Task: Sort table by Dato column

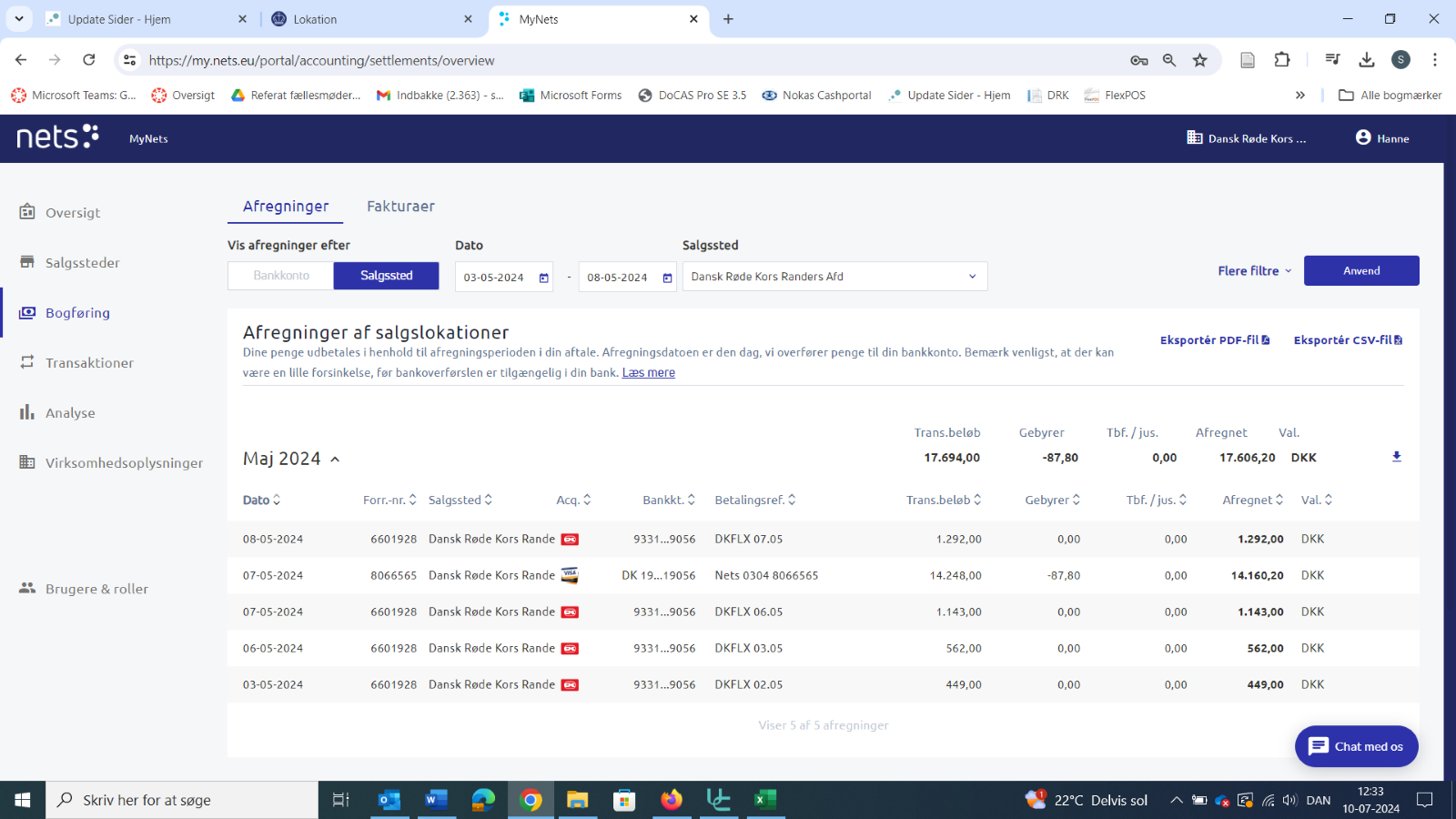Action: [x=262, y=500]
